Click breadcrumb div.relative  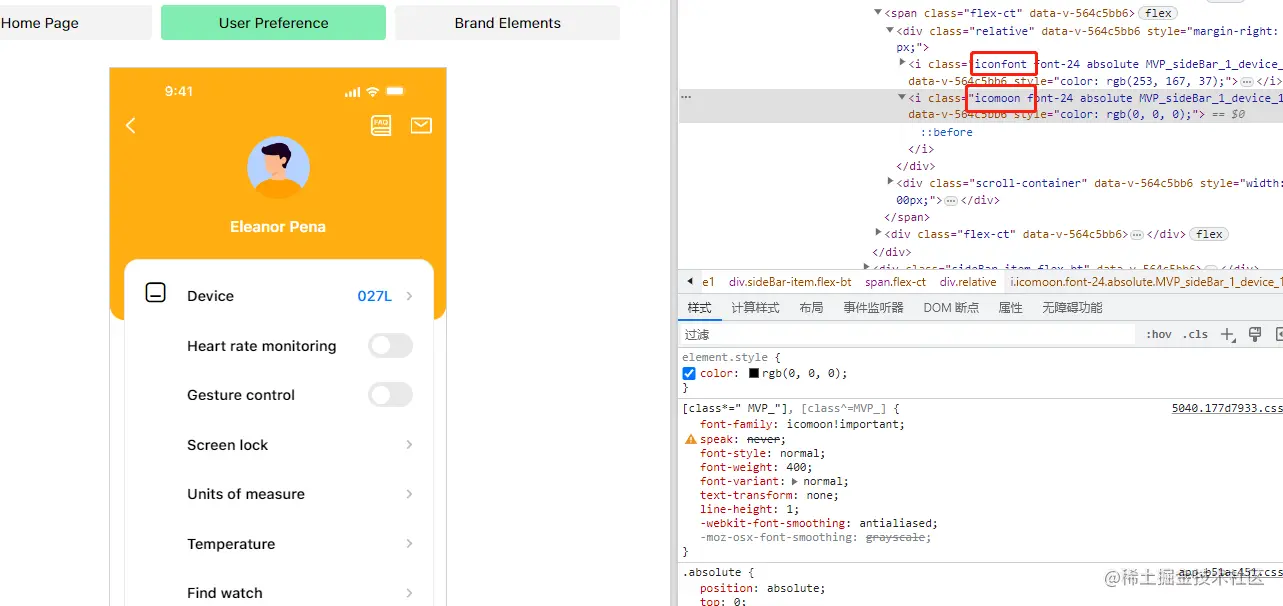click(x=968, y=282)
